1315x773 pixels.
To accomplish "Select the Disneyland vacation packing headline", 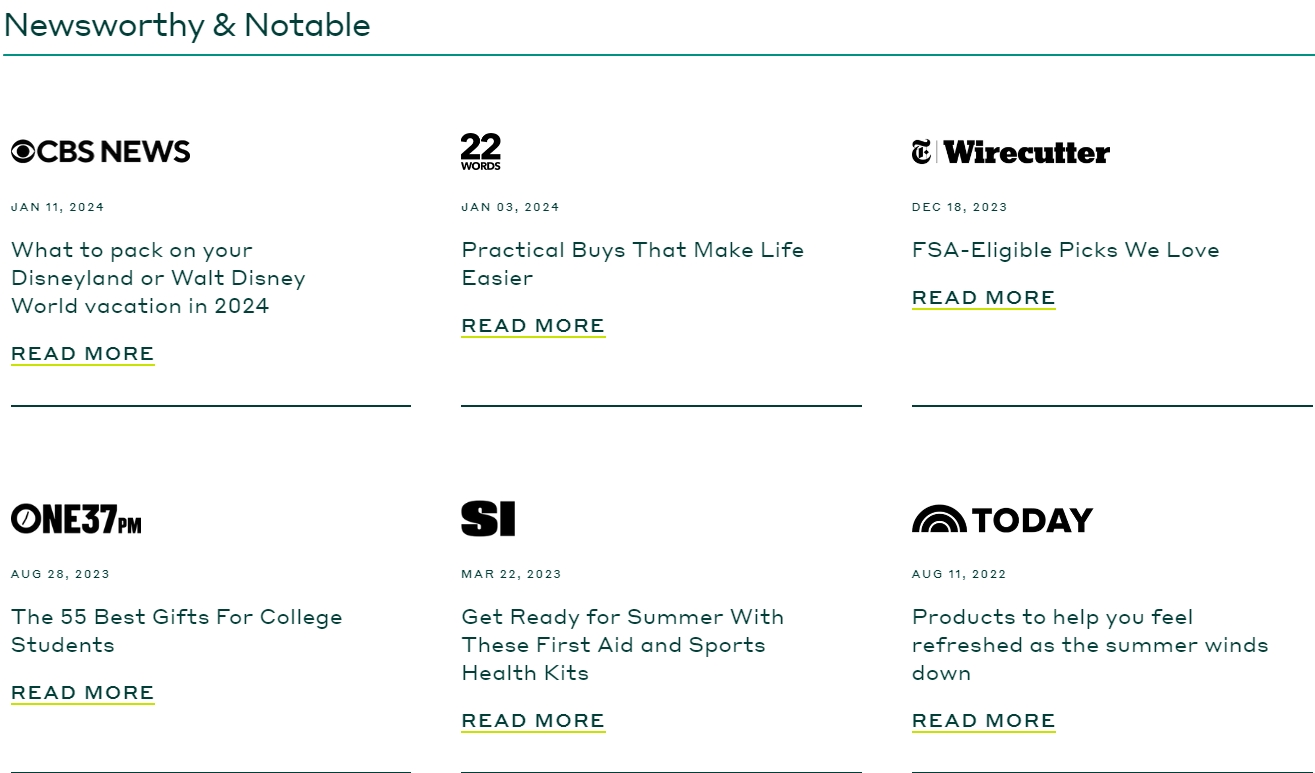I will point(158,278).
